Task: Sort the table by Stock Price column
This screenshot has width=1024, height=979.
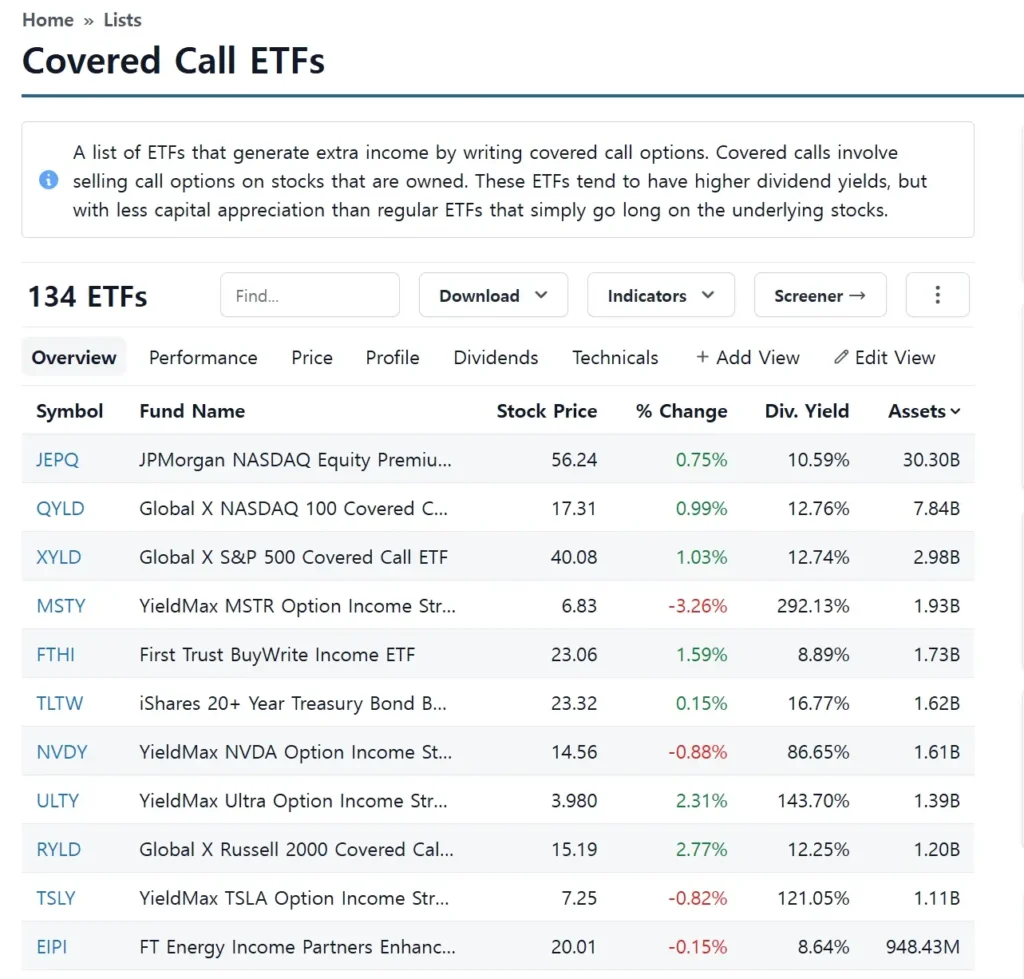Action: (x=546, y=411)
